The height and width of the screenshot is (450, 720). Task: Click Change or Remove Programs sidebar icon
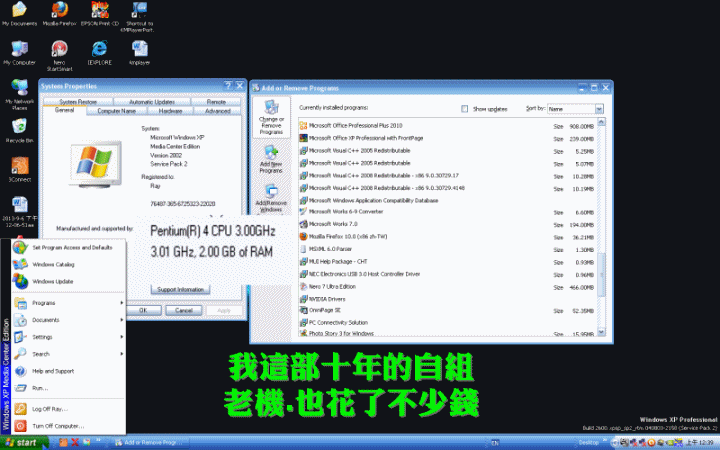coord(271,118)
